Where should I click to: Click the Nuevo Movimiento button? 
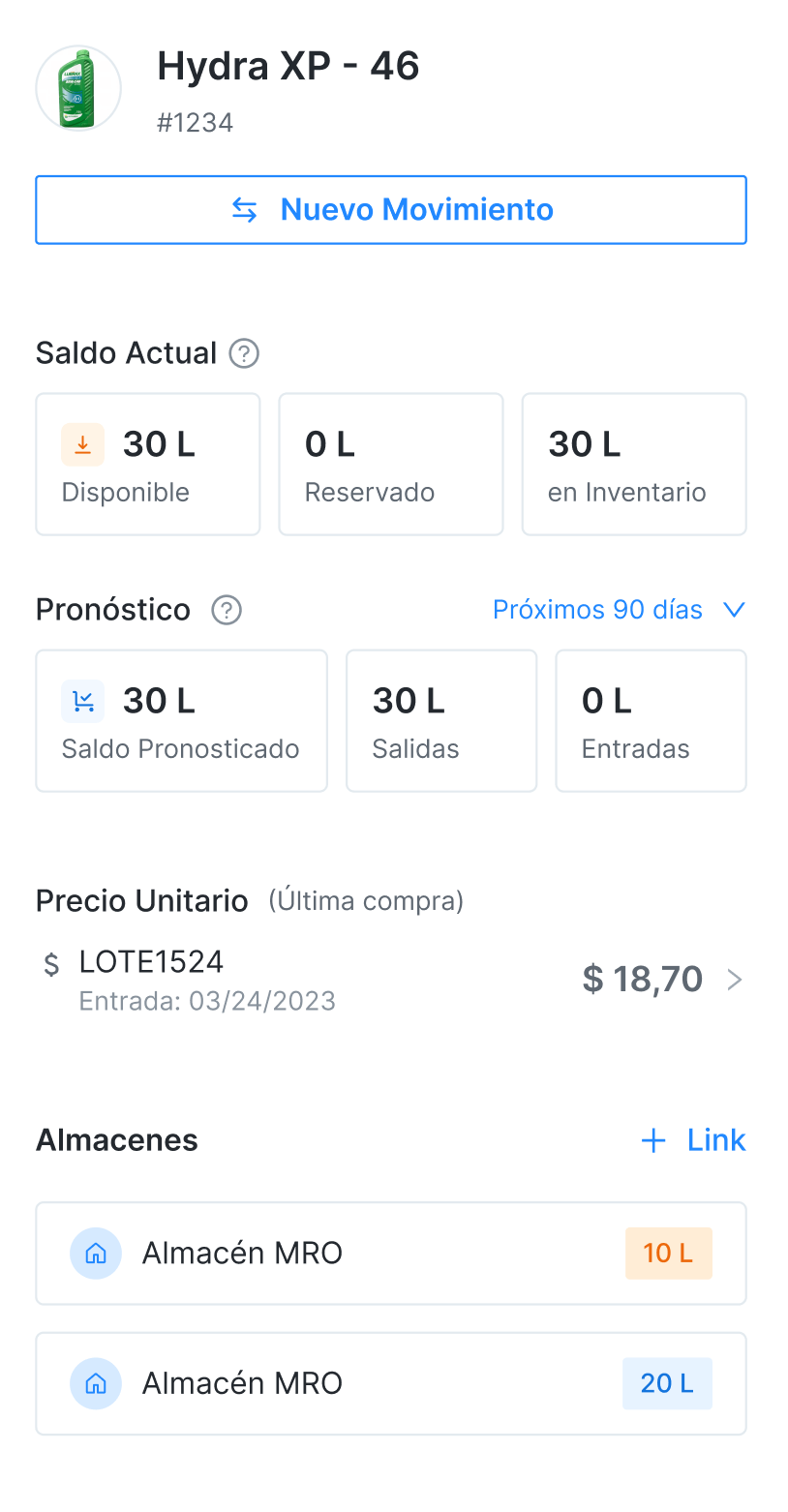391,209
